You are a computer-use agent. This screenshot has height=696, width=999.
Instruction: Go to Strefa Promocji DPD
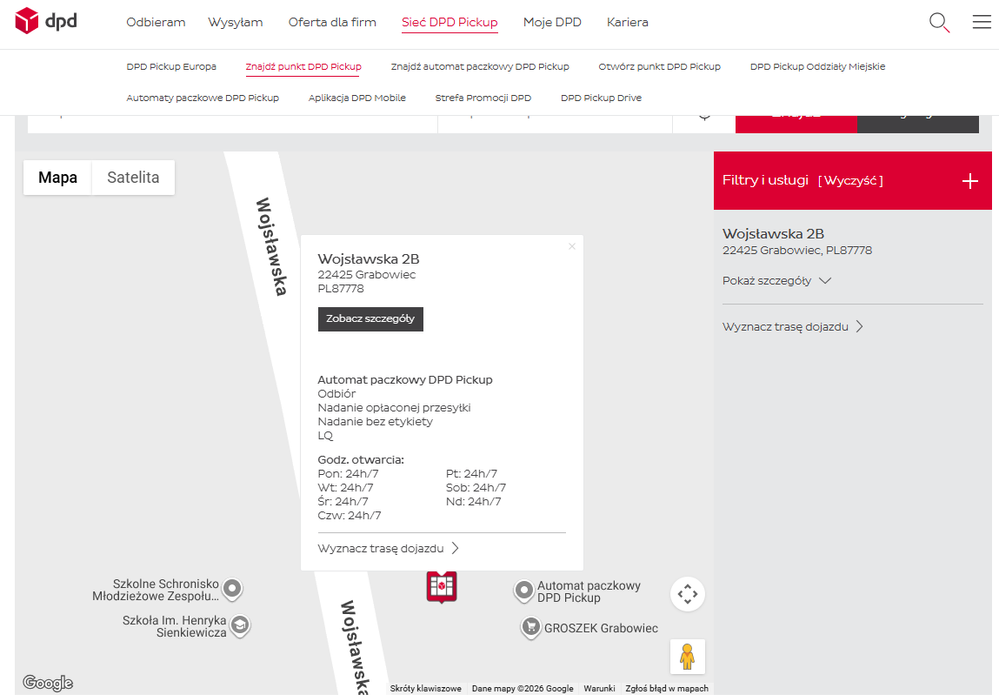[x=483, y=98]
